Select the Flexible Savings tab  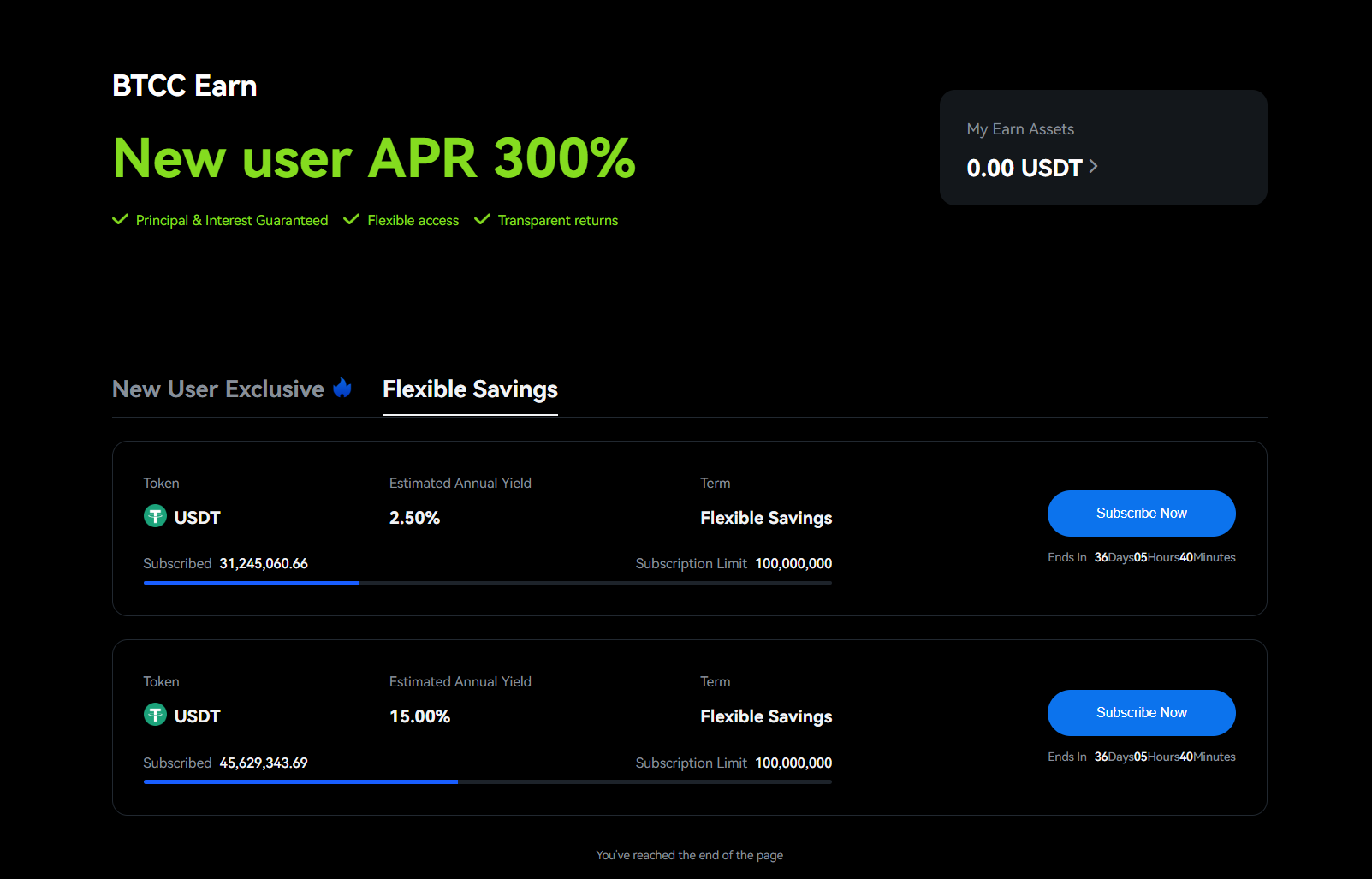470,389
